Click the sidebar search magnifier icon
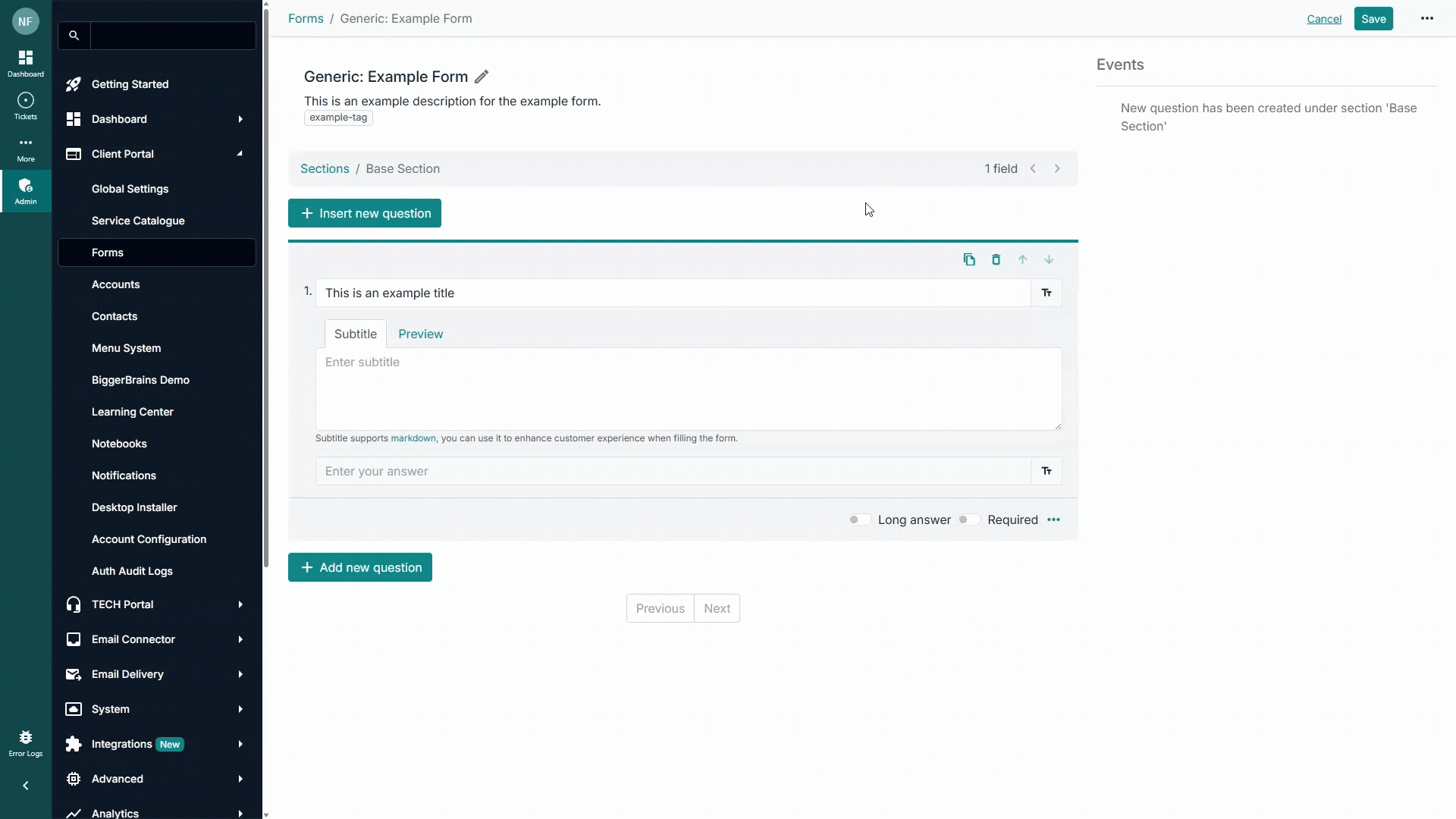This screenshot has height=819, width=1456. 74,36
